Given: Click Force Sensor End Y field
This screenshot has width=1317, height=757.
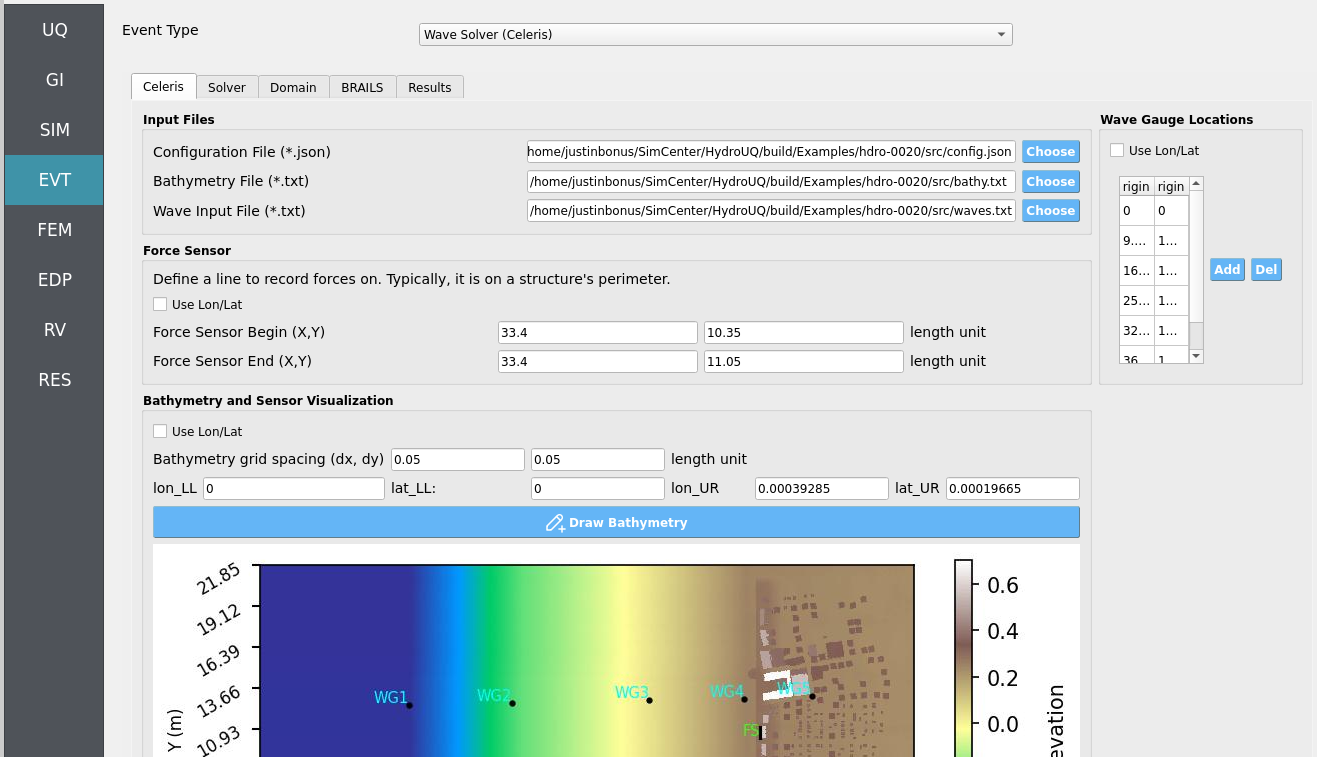Looking at the screenshot, I should (804, 361).
